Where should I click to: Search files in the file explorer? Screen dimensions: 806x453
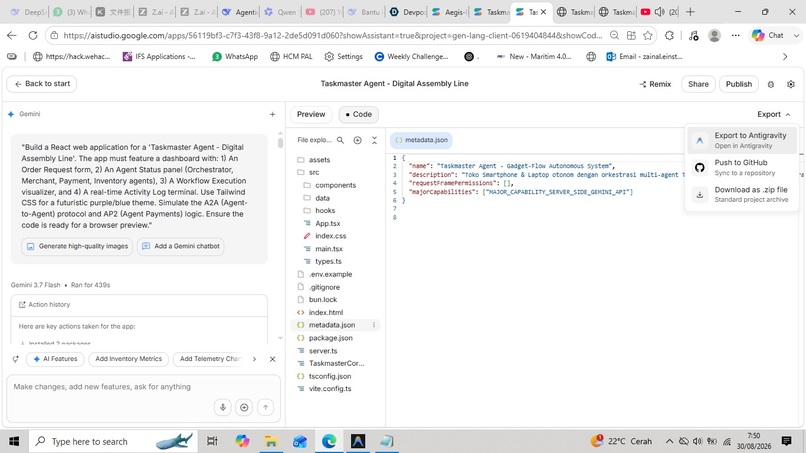click(x=340, y=140)
